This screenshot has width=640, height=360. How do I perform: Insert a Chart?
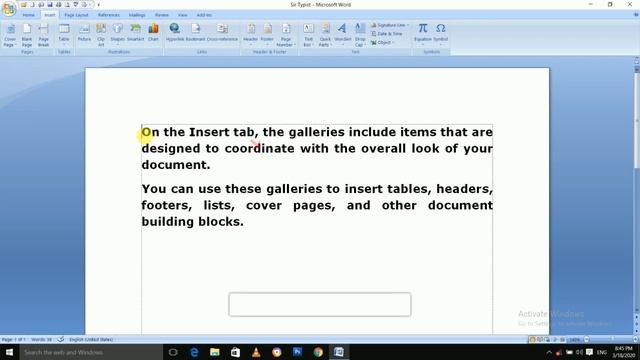click(153, 33)
